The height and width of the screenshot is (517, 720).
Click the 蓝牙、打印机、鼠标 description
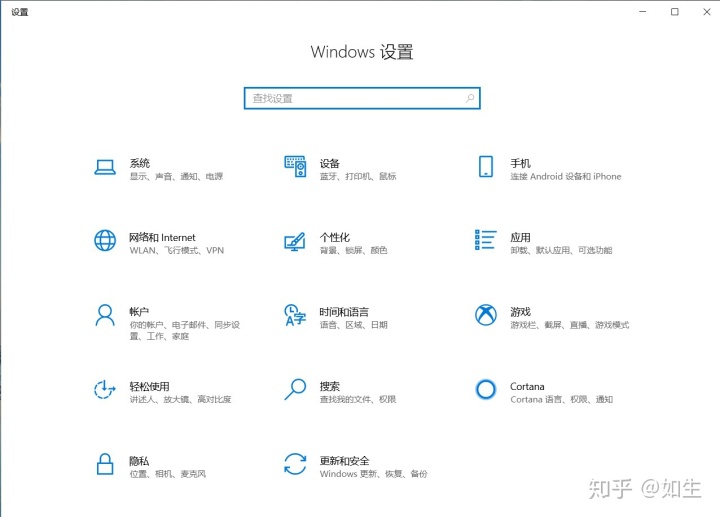[x=358, y=176]
